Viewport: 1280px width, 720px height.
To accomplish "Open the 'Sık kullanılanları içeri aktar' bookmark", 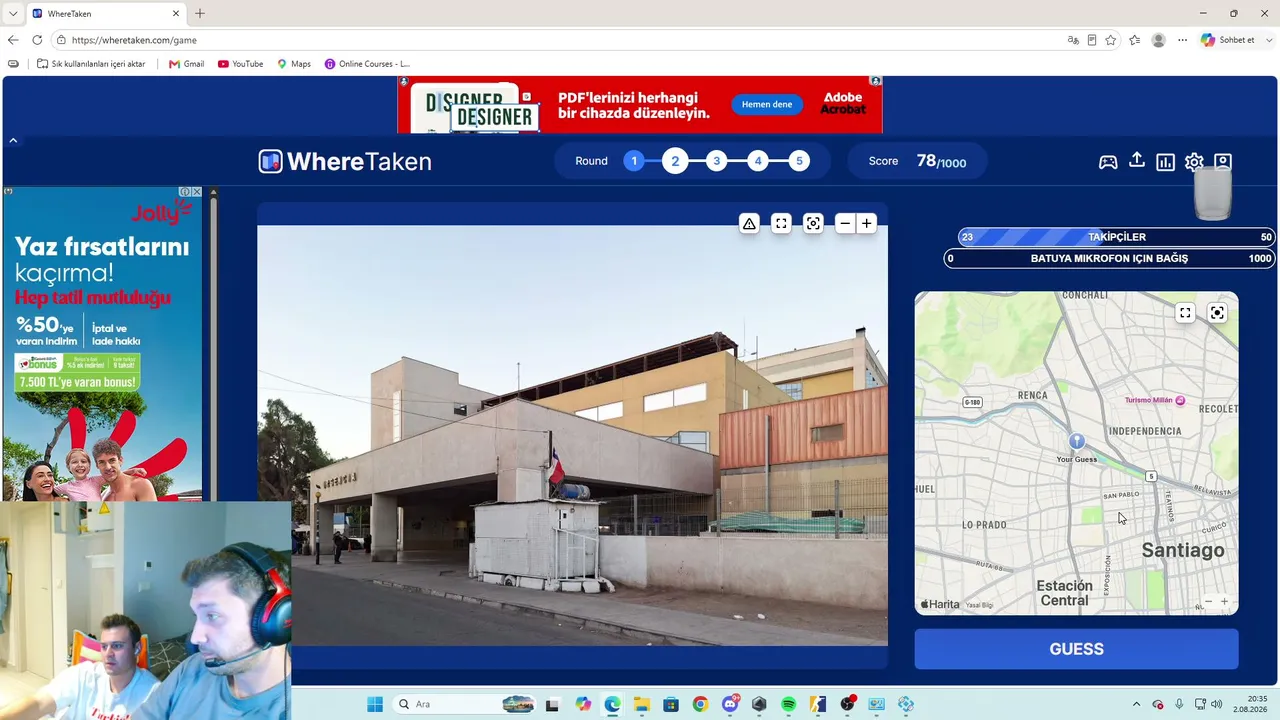I will (91, 64).
